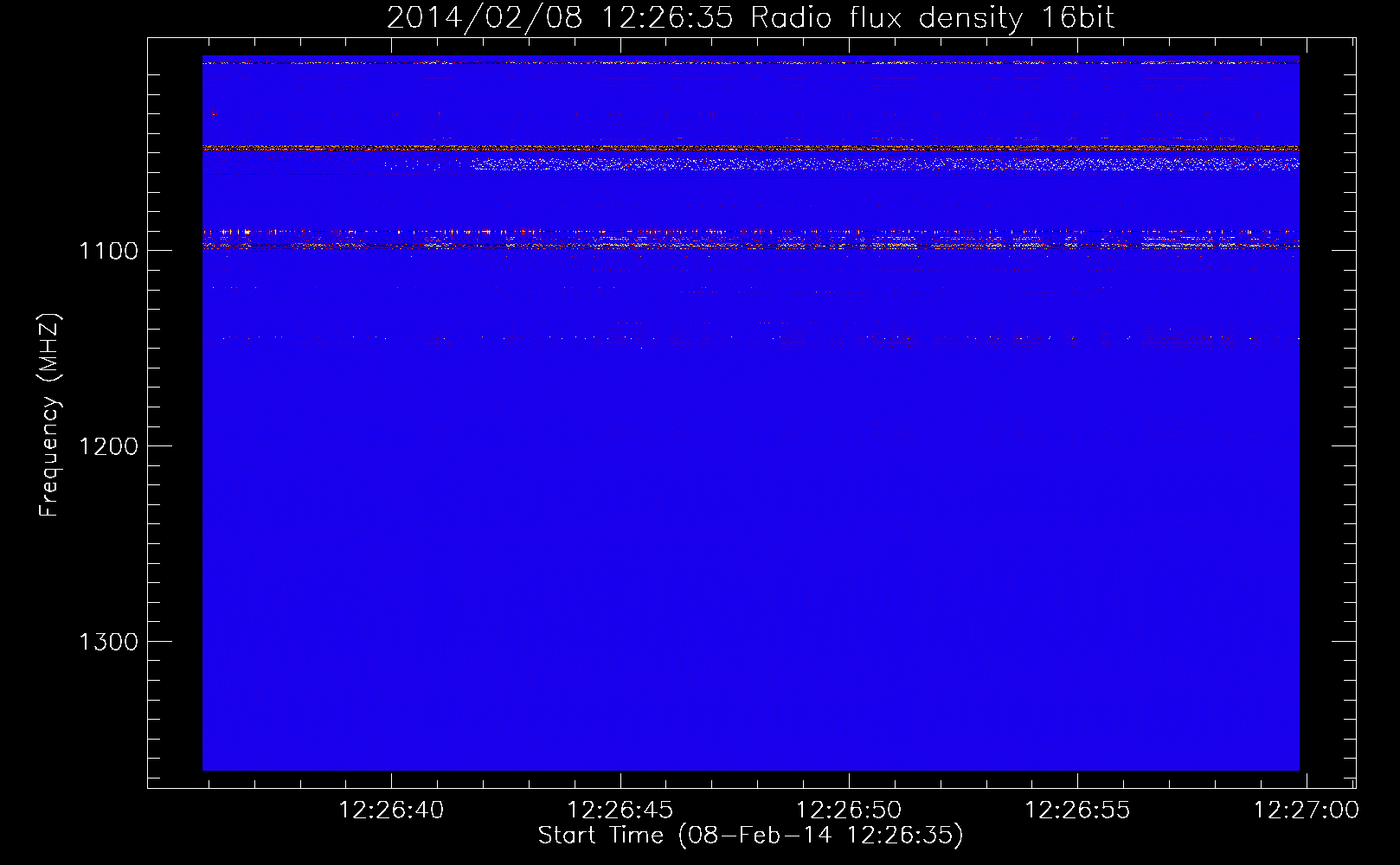Select the Frequency (MHZ) axis label

tap(49, 415)
